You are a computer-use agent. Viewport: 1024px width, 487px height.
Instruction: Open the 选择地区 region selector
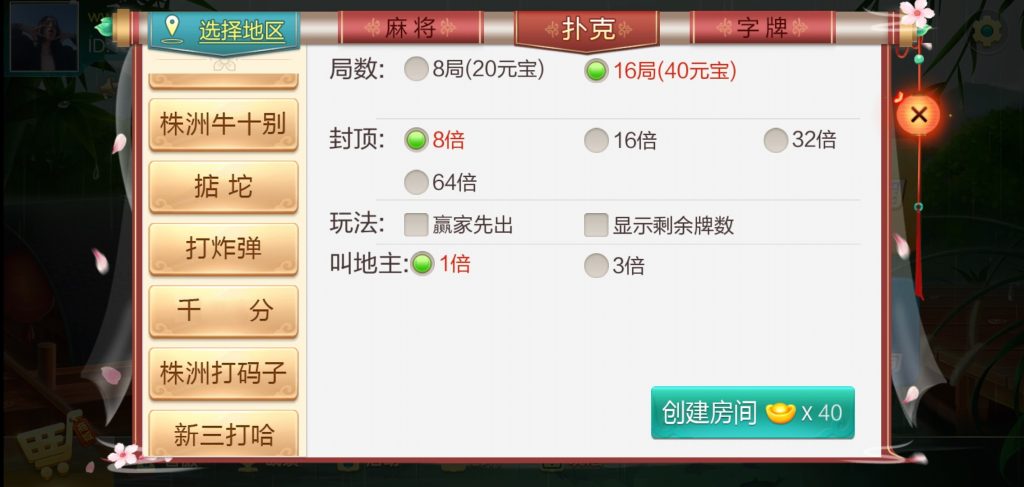224,31
